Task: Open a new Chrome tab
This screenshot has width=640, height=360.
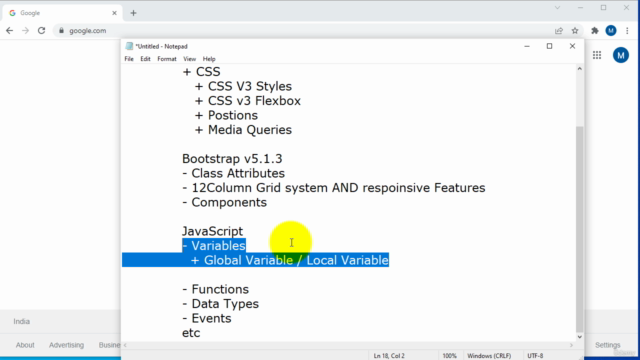Action: [x=133, y=13]
